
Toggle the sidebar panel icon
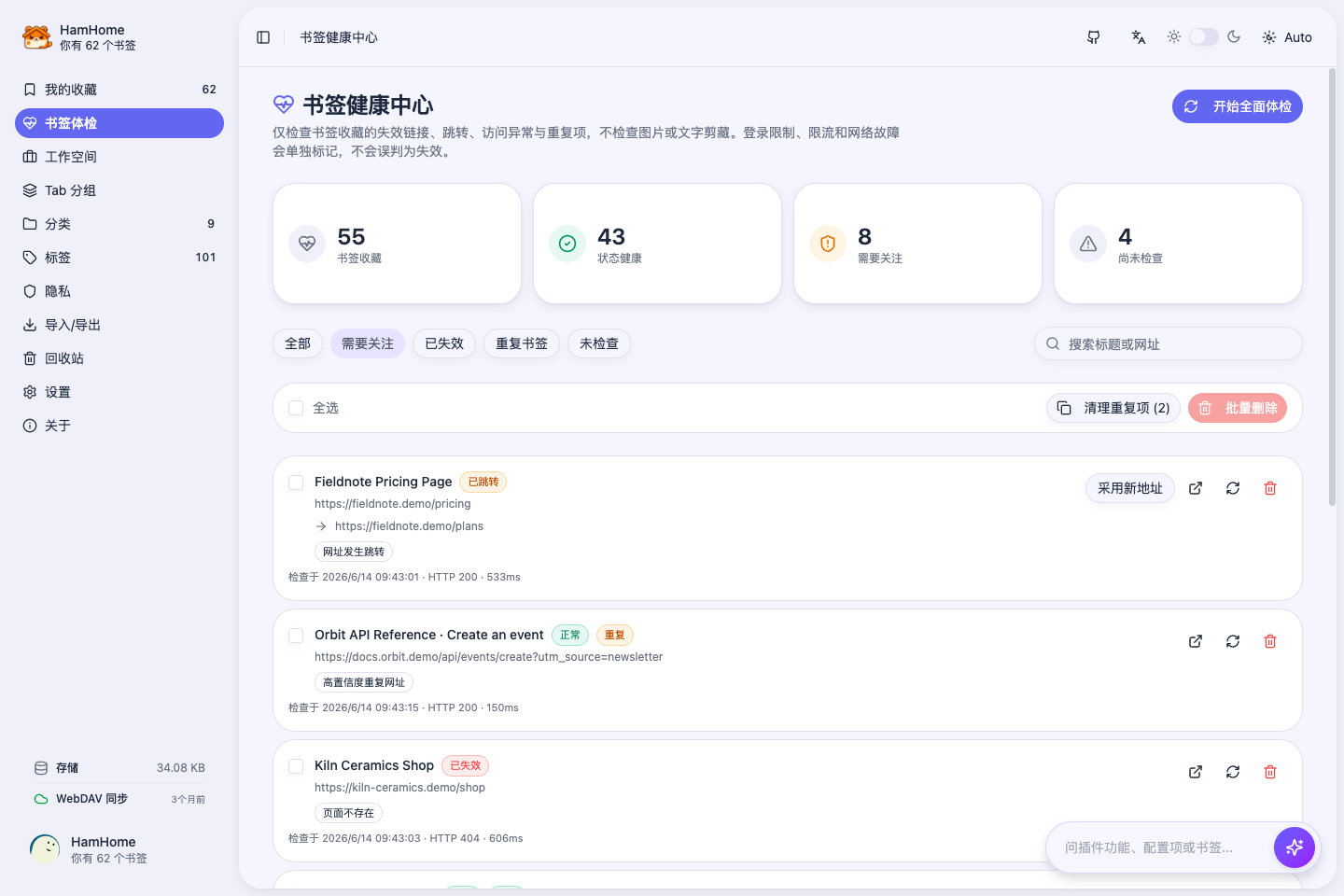click(x=263, y=37)
